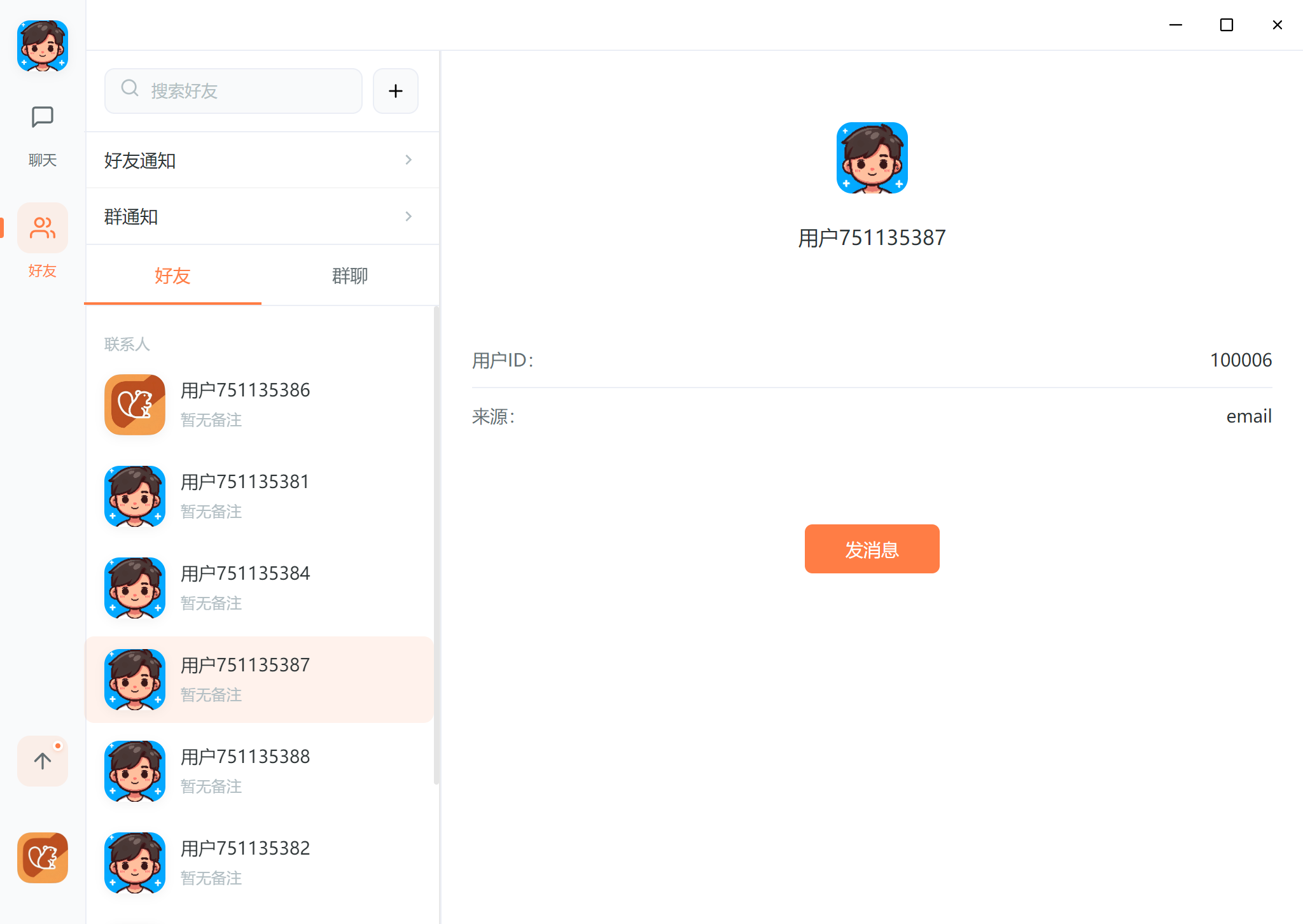This screenshot has width=1303, height=924.
Task: Click the squirrel avatar of 用户751135386
Action: [134, 405]
